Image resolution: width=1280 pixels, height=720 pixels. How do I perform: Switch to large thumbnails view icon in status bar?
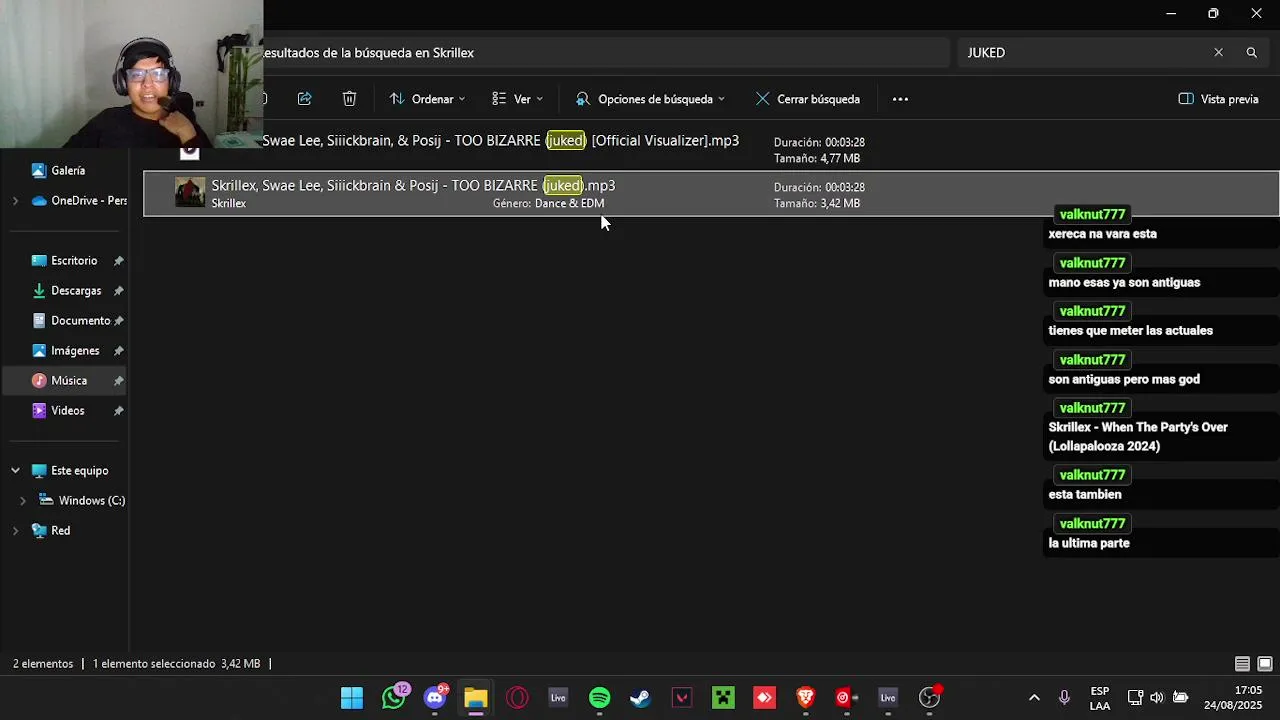[1265, 664]
